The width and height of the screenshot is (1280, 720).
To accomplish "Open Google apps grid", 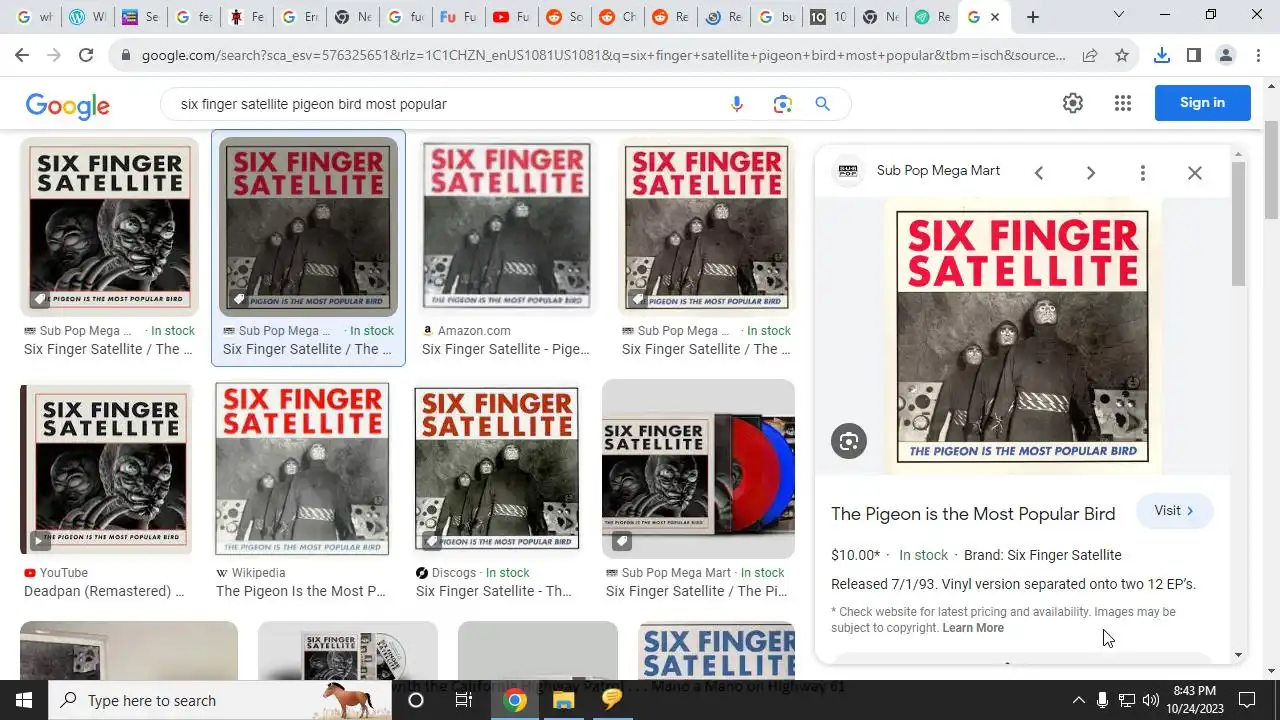I will pos(1123,103).
